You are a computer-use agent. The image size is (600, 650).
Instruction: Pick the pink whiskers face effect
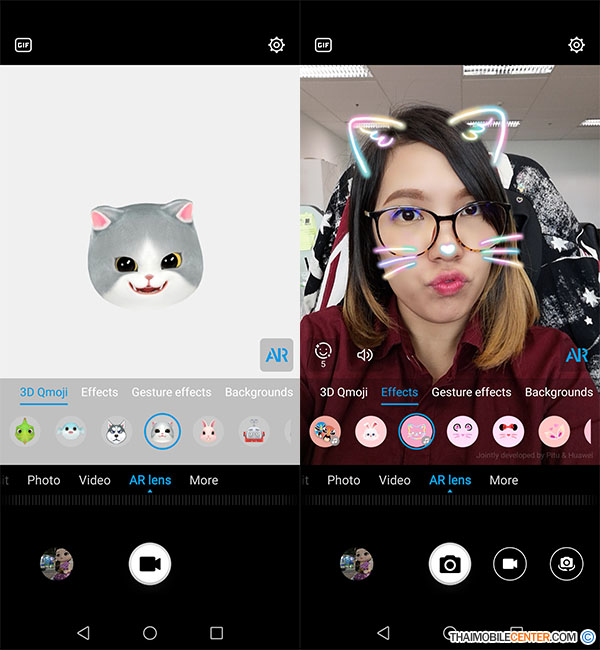(462, 432)
